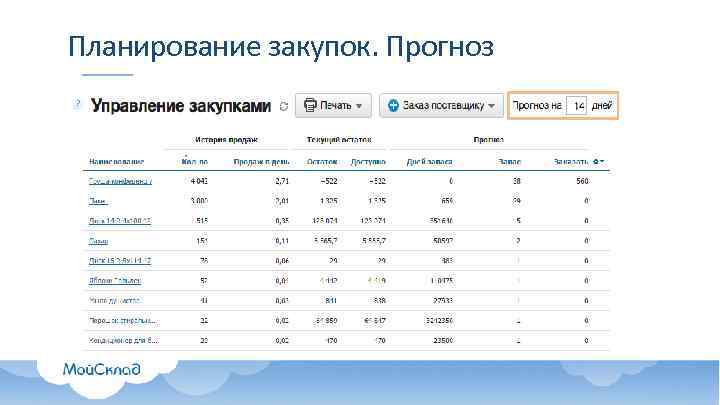Select the Текущий остаток group header
This screenshot has width=720, height=405.
click(x=339, y=140)
